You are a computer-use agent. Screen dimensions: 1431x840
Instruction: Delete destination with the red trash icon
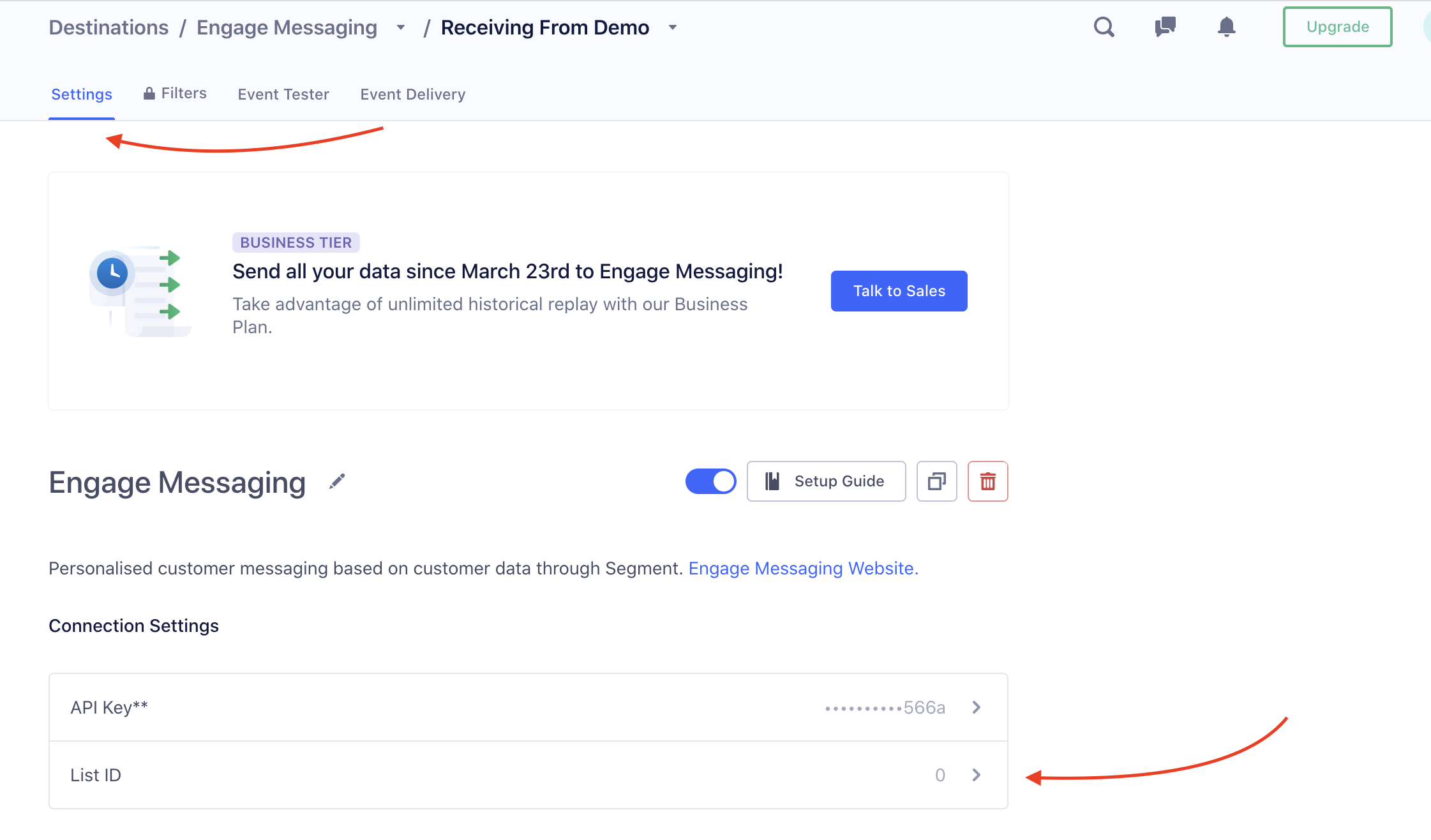(x=987, y=481)
